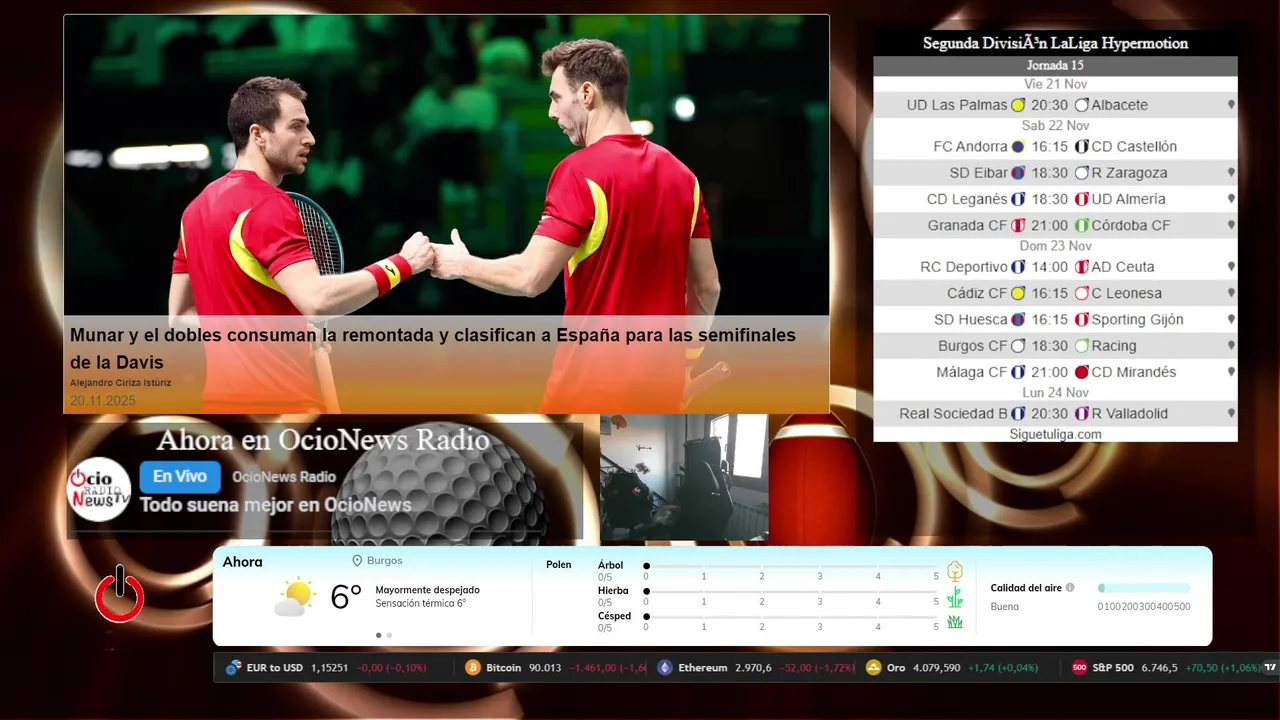Click the Árbol pollen tree icon
Screen dimensions: 1280x720
tap(955, 571)
